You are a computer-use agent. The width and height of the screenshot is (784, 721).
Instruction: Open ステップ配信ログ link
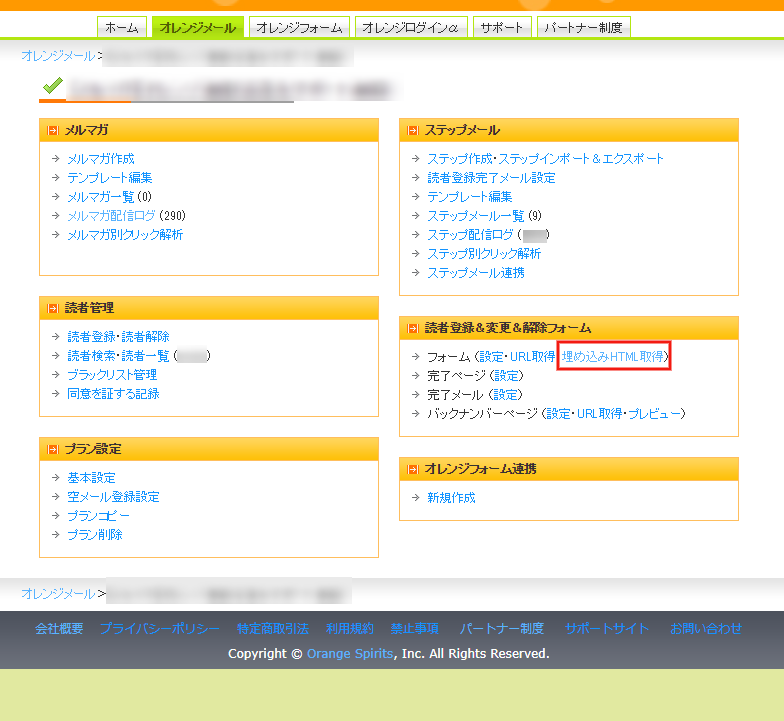[x=470, y=234]
